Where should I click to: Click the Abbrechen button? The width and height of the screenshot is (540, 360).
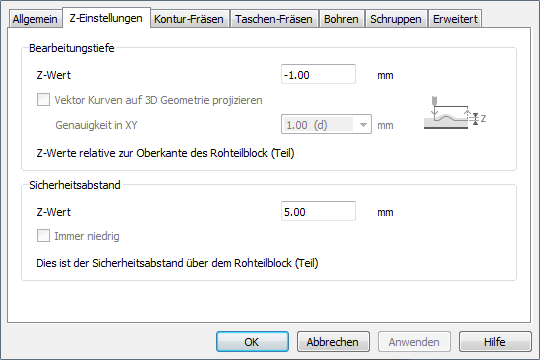point(333,342)
